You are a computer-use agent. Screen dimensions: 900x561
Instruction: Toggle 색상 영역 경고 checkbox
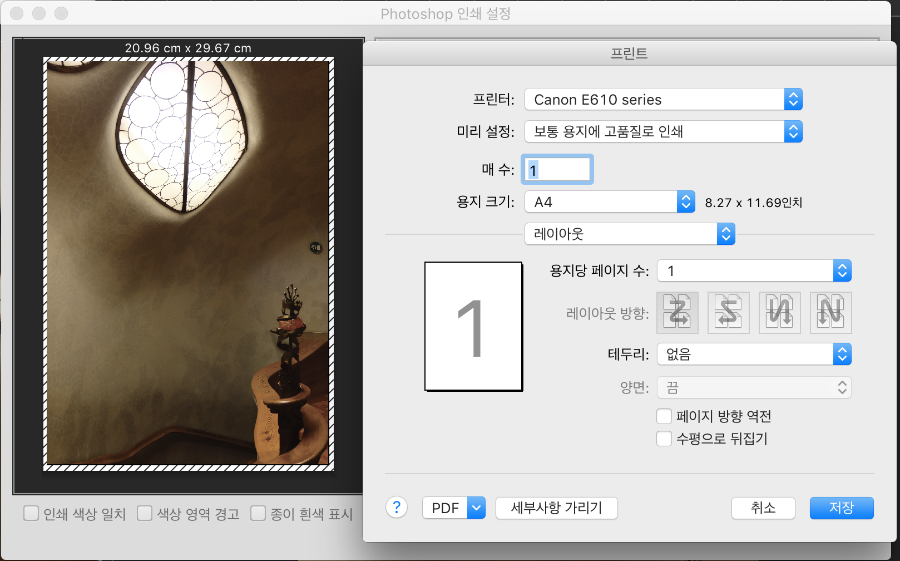click(x=145, y=513)
